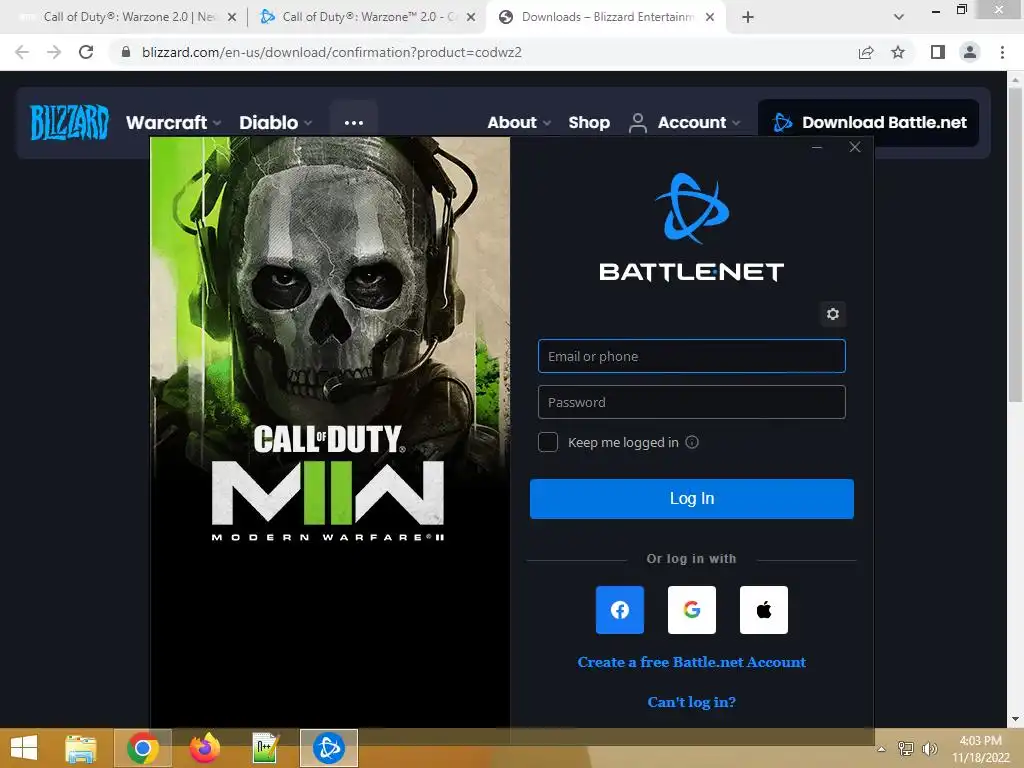Open Can't log in? link
1024x768 pixels.
[692, 701]
